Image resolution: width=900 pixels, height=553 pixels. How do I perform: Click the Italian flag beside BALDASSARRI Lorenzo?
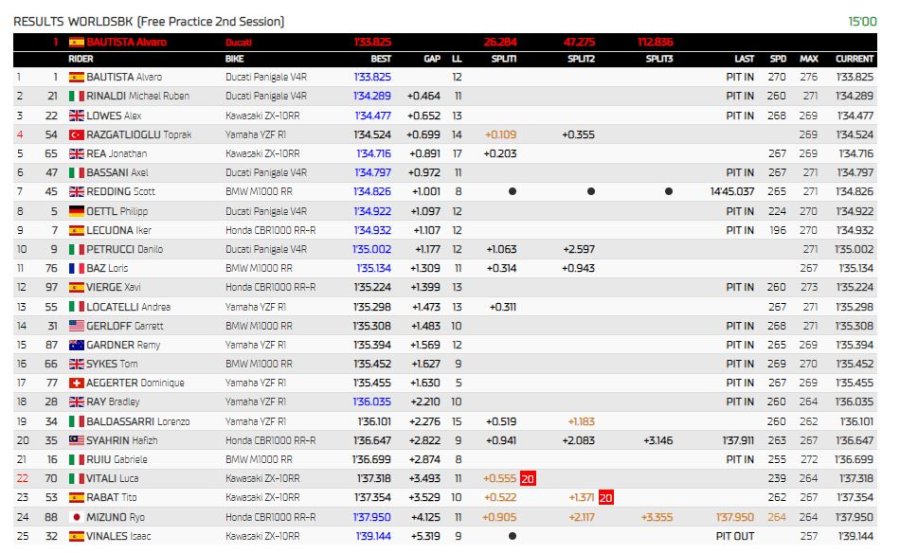click(x=76, y=421)
